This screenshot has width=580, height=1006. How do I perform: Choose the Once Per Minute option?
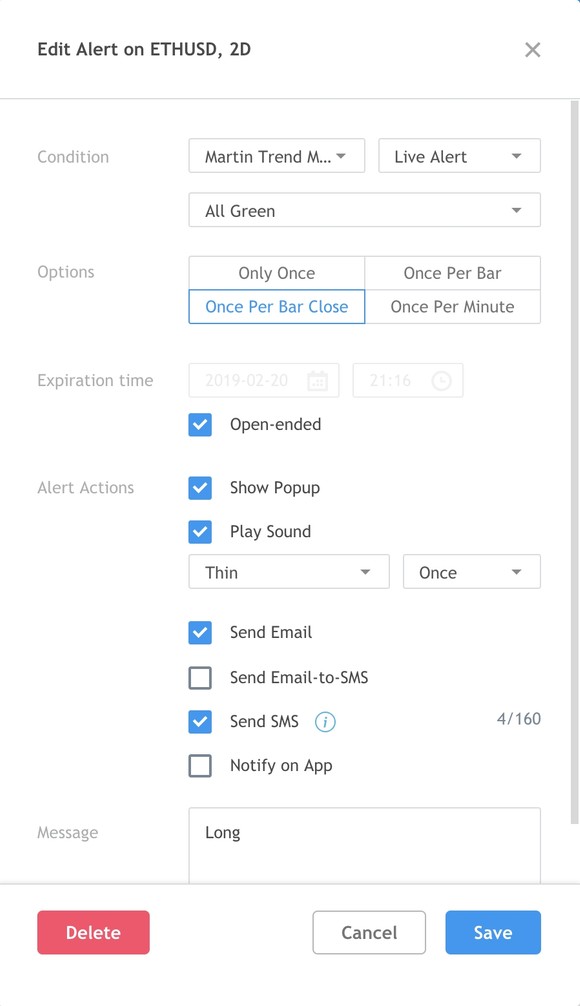pyautogui.click(x=452, y=307)
